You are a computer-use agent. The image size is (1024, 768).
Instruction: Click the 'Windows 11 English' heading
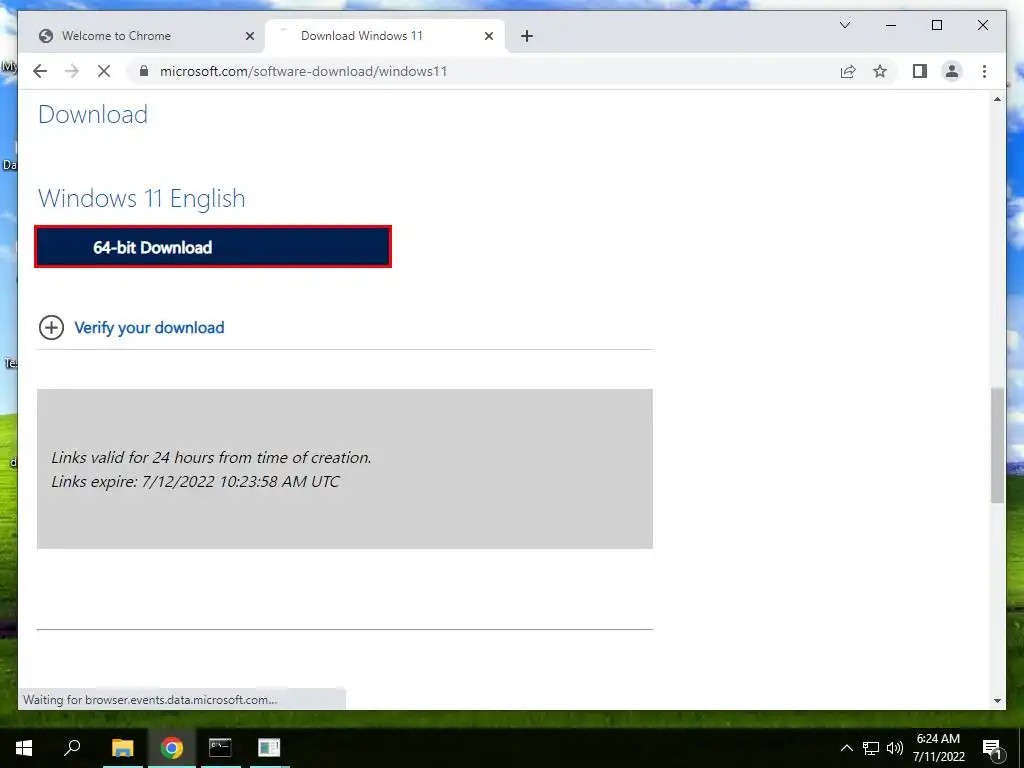click(x=142, y=199)
